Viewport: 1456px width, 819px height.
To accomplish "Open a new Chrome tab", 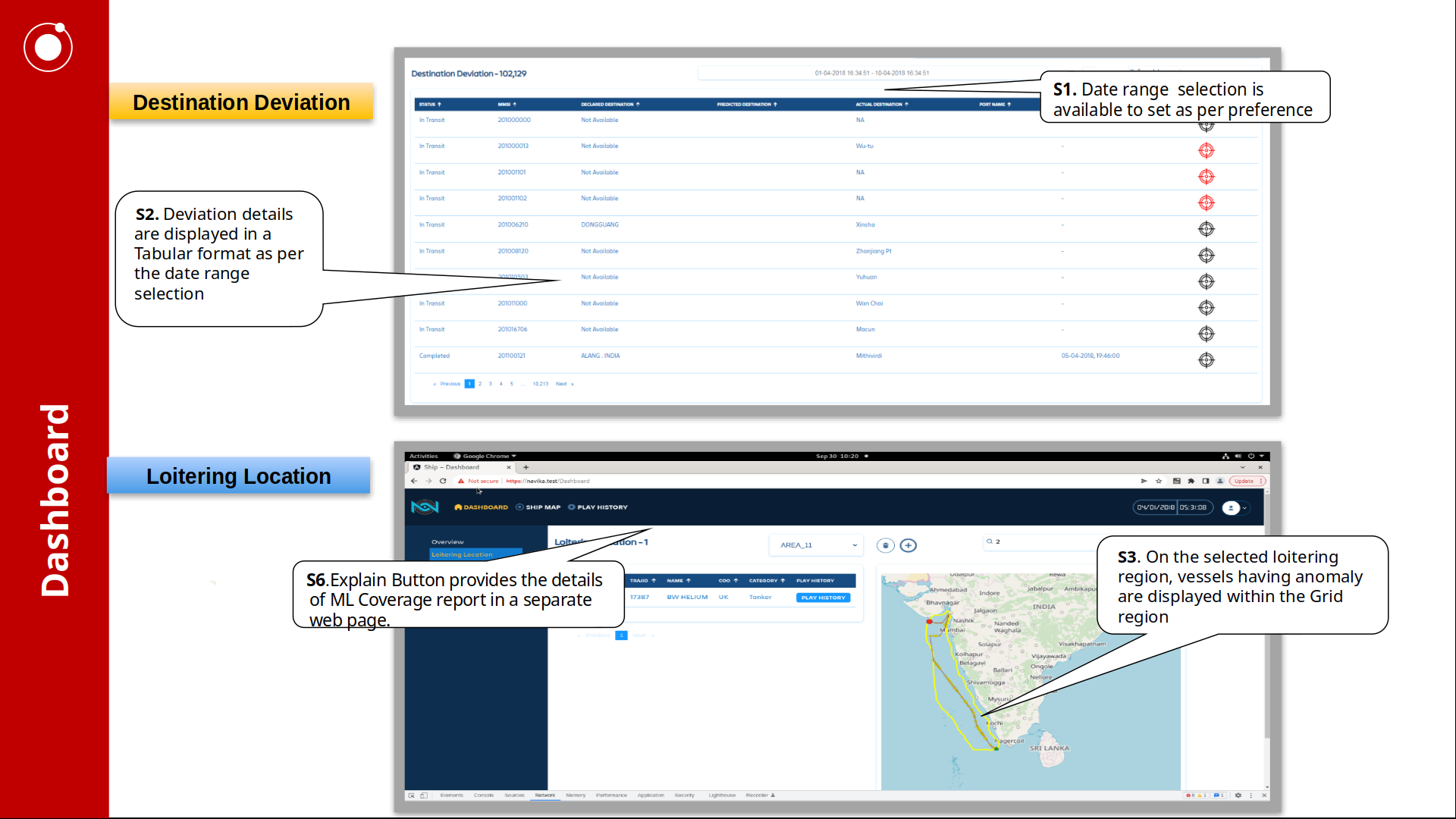I will click(526, 467).
